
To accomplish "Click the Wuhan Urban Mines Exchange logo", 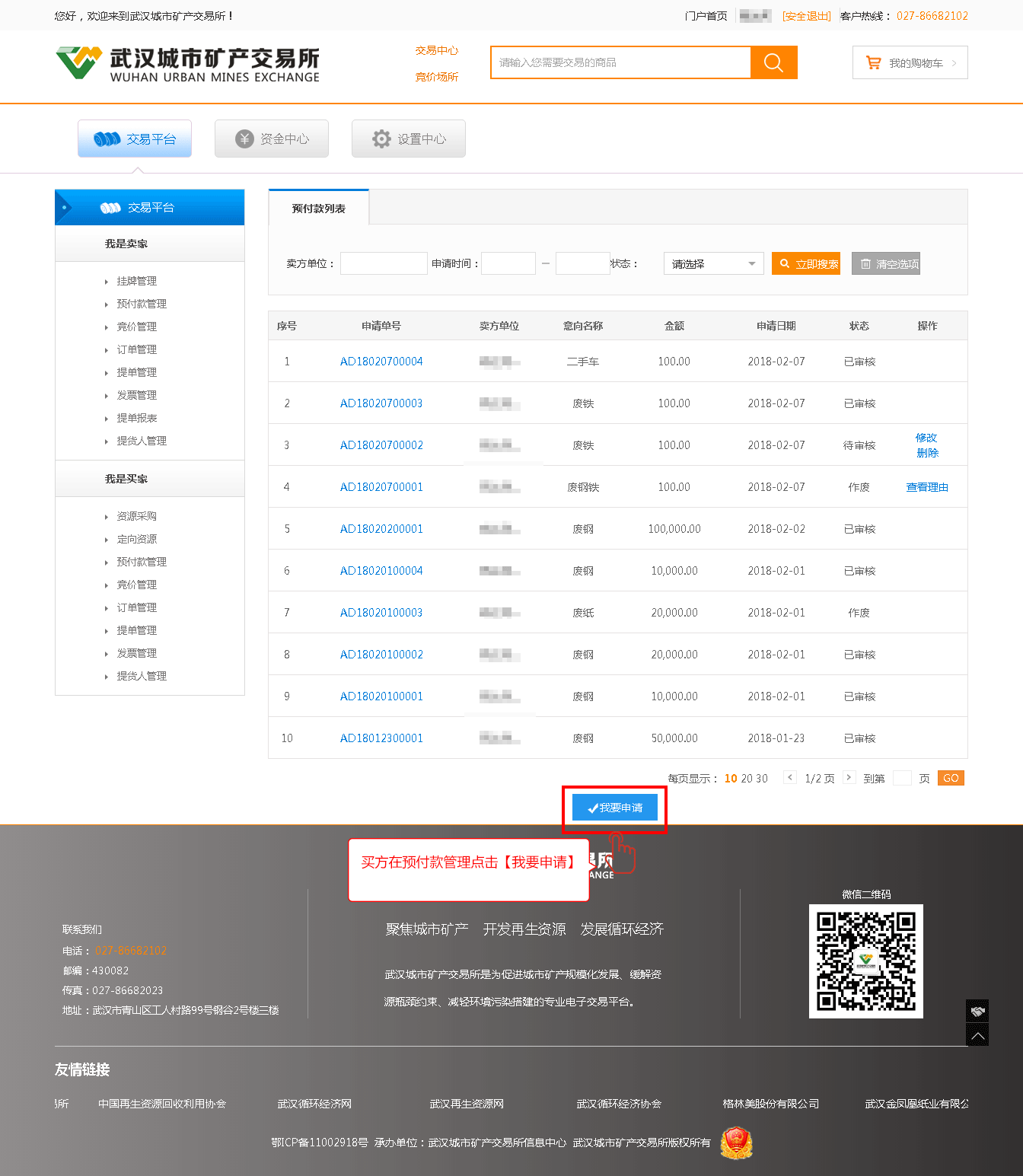I will click(x=187, y=64).
